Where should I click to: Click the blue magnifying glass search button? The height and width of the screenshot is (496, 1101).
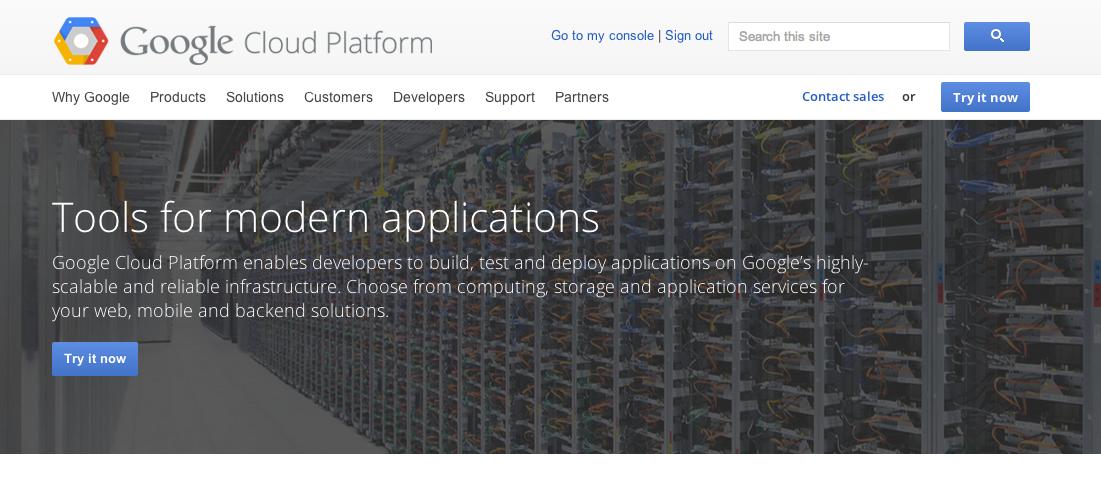click(996, 37)
